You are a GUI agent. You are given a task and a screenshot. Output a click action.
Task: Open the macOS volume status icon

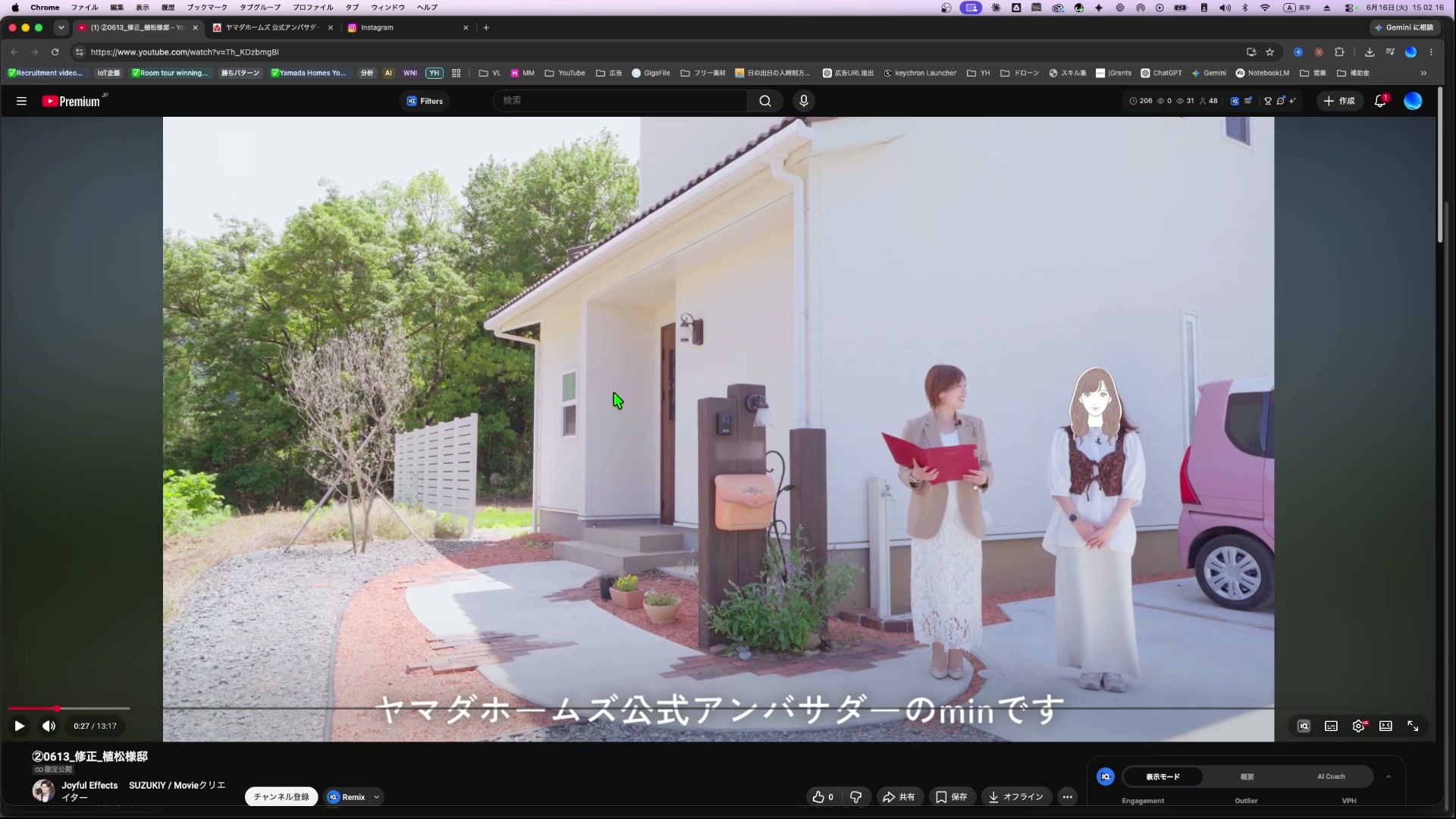pos(1225,8)
